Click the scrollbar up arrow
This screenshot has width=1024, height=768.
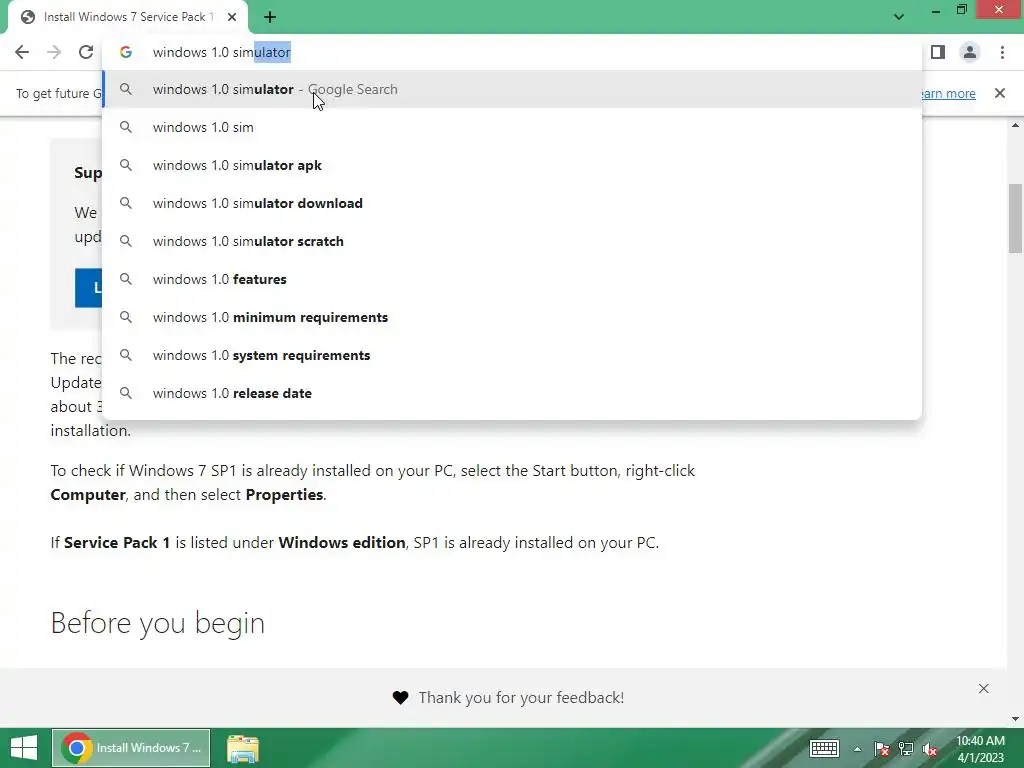pyautogui.click(x=1015, y=125)
